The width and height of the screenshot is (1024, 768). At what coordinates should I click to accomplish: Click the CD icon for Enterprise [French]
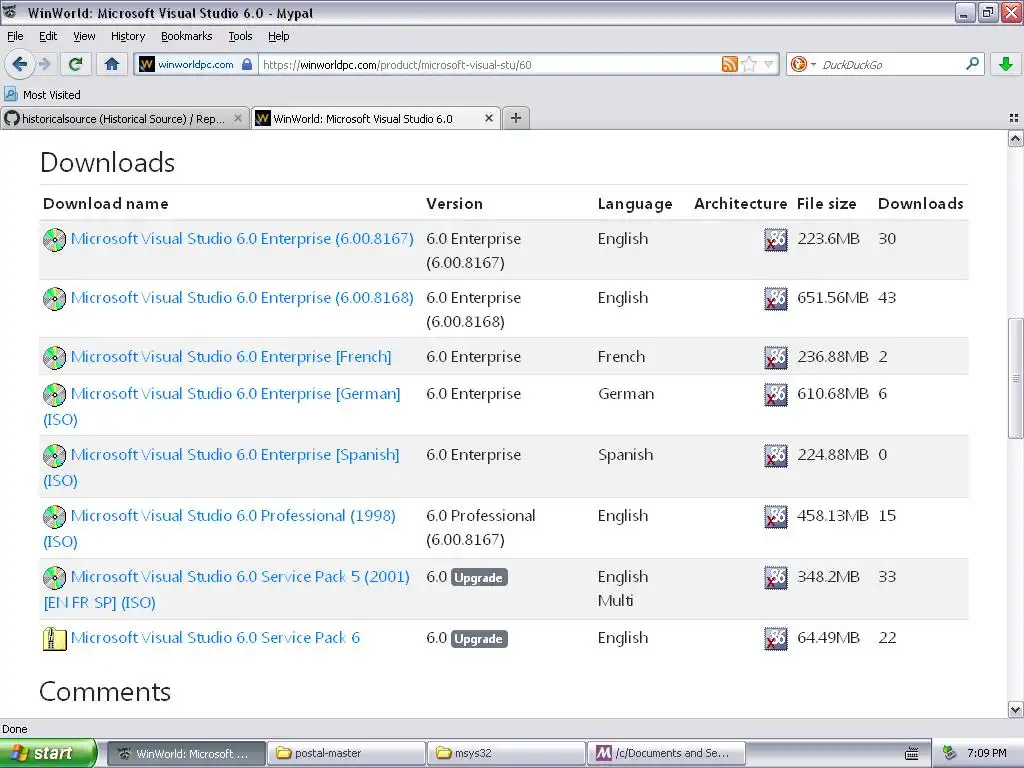(54, 358)
